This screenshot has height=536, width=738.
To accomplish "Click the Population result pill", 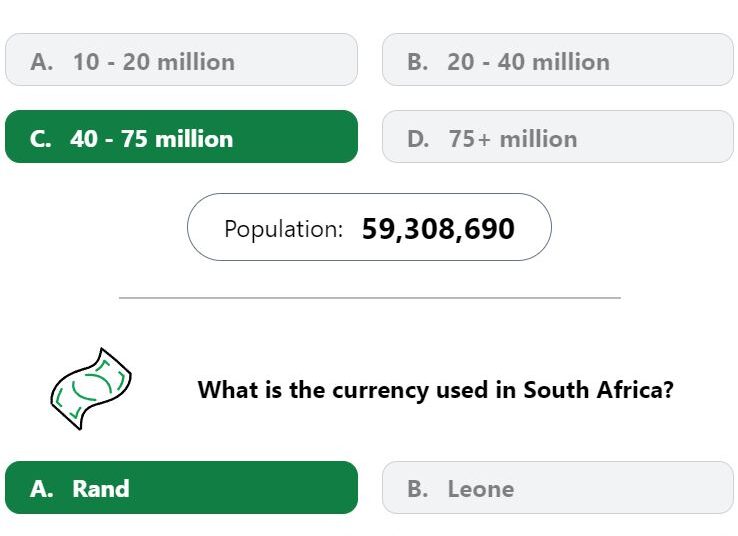I will (369, 227).
